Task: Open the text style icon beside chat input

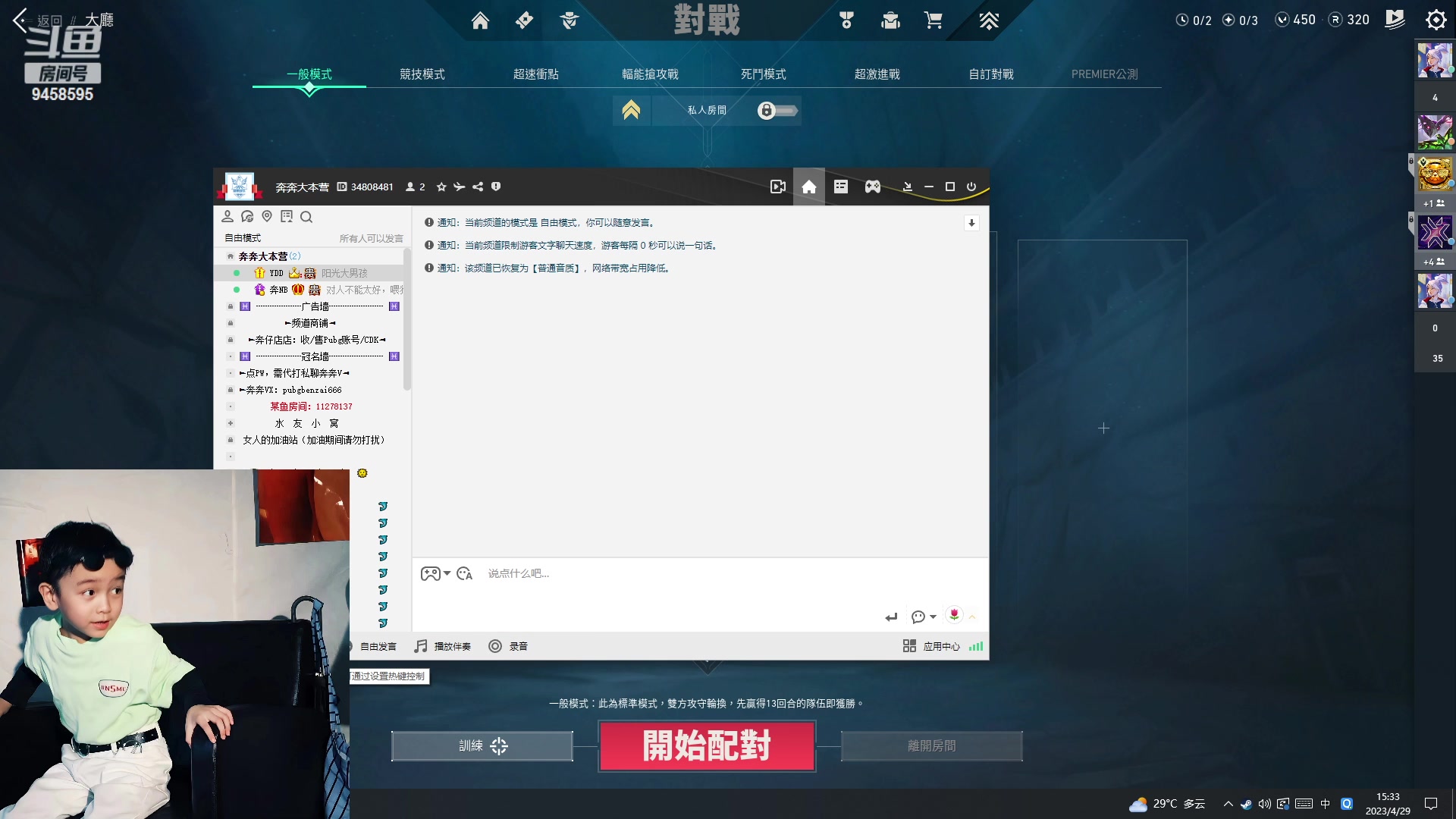Action: pos(465,574)
